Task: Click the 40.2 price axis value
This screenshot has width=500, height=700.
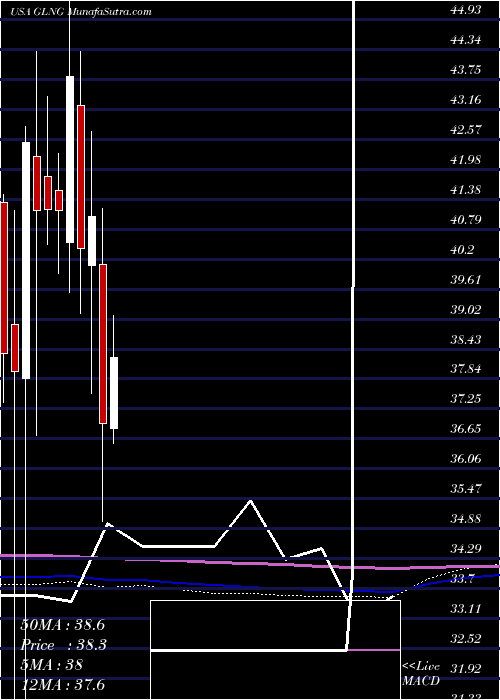Action: click(462, 250)
